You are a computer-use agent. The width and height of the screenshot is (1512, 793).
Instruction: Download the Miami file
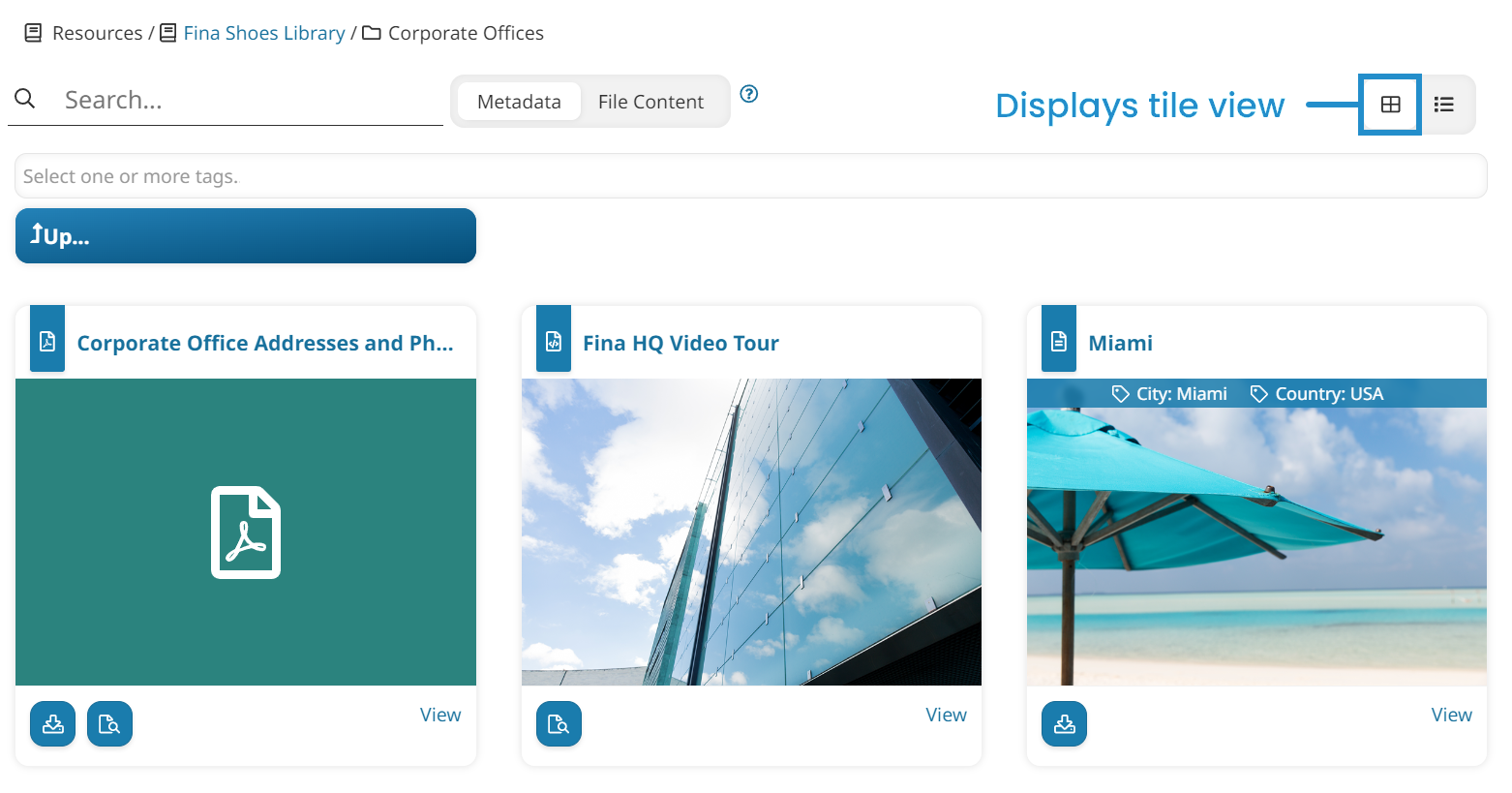coord(1064,723)
